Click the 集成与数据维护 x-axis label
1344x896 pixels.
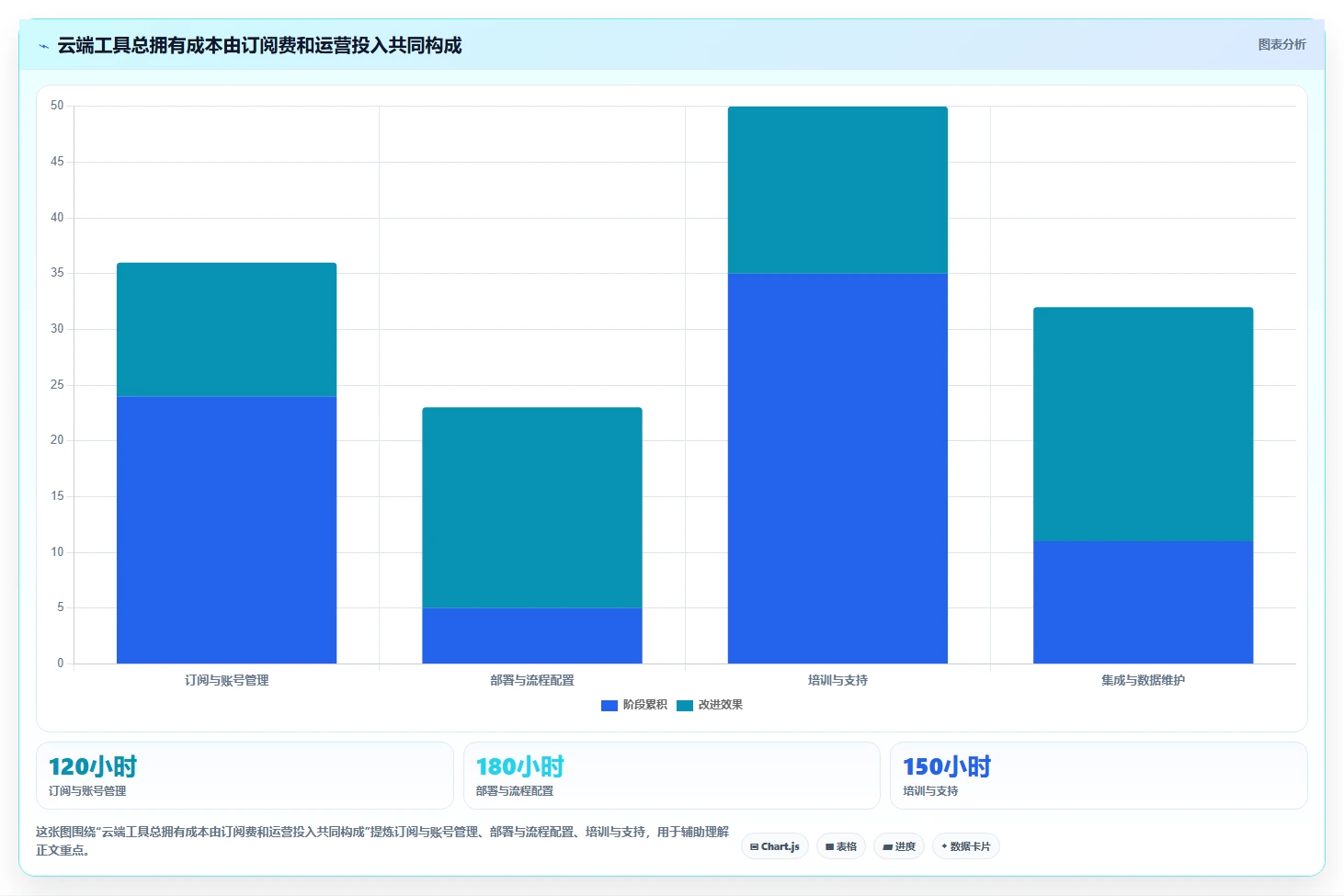pos(1144,680)
